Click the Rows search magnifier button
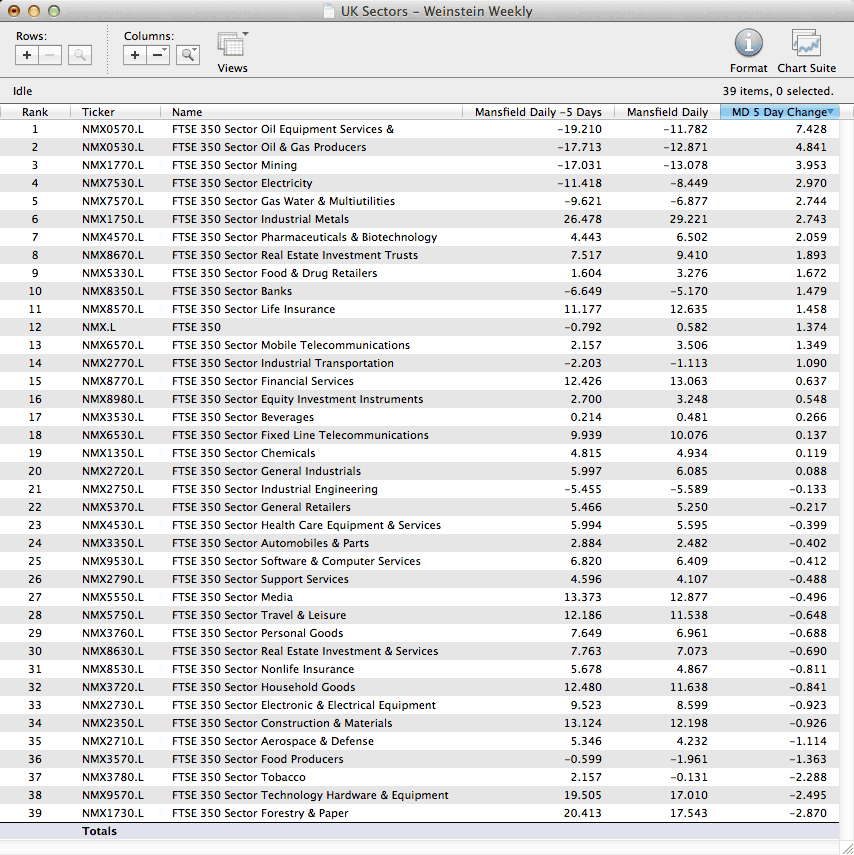 coord(80,55)
